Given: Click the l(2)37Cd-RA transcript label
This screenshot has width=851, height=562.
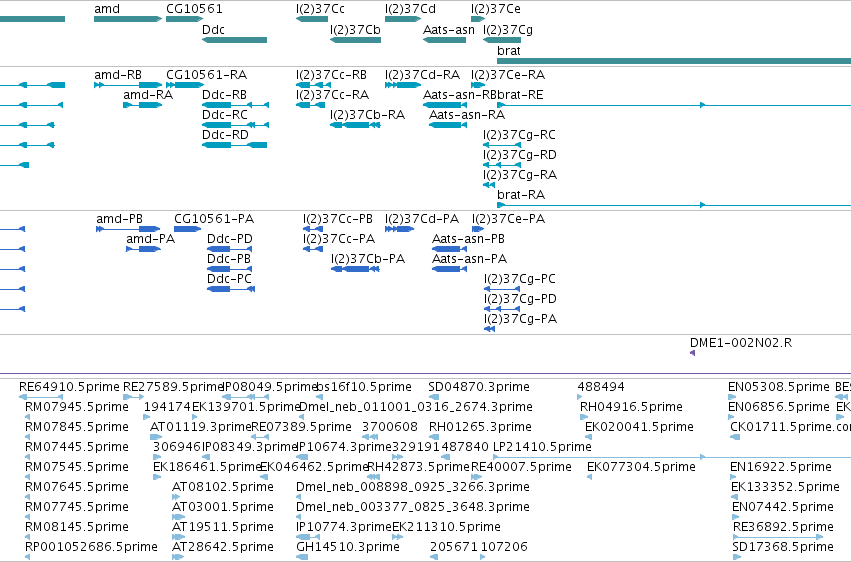Looking at the screenshot, I should (x=422, y=74).
